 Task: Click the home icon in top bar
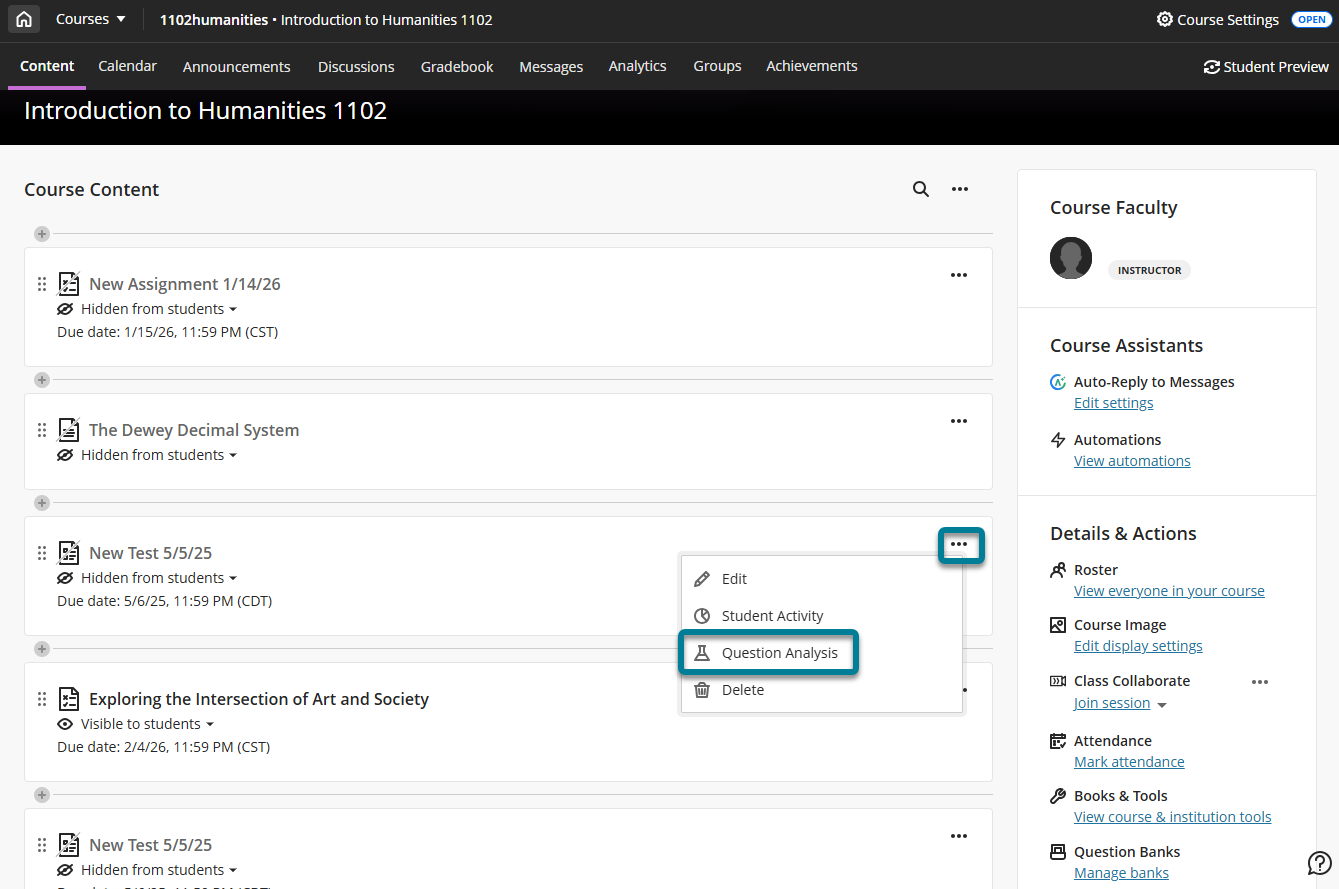click(x=24, y=20)
